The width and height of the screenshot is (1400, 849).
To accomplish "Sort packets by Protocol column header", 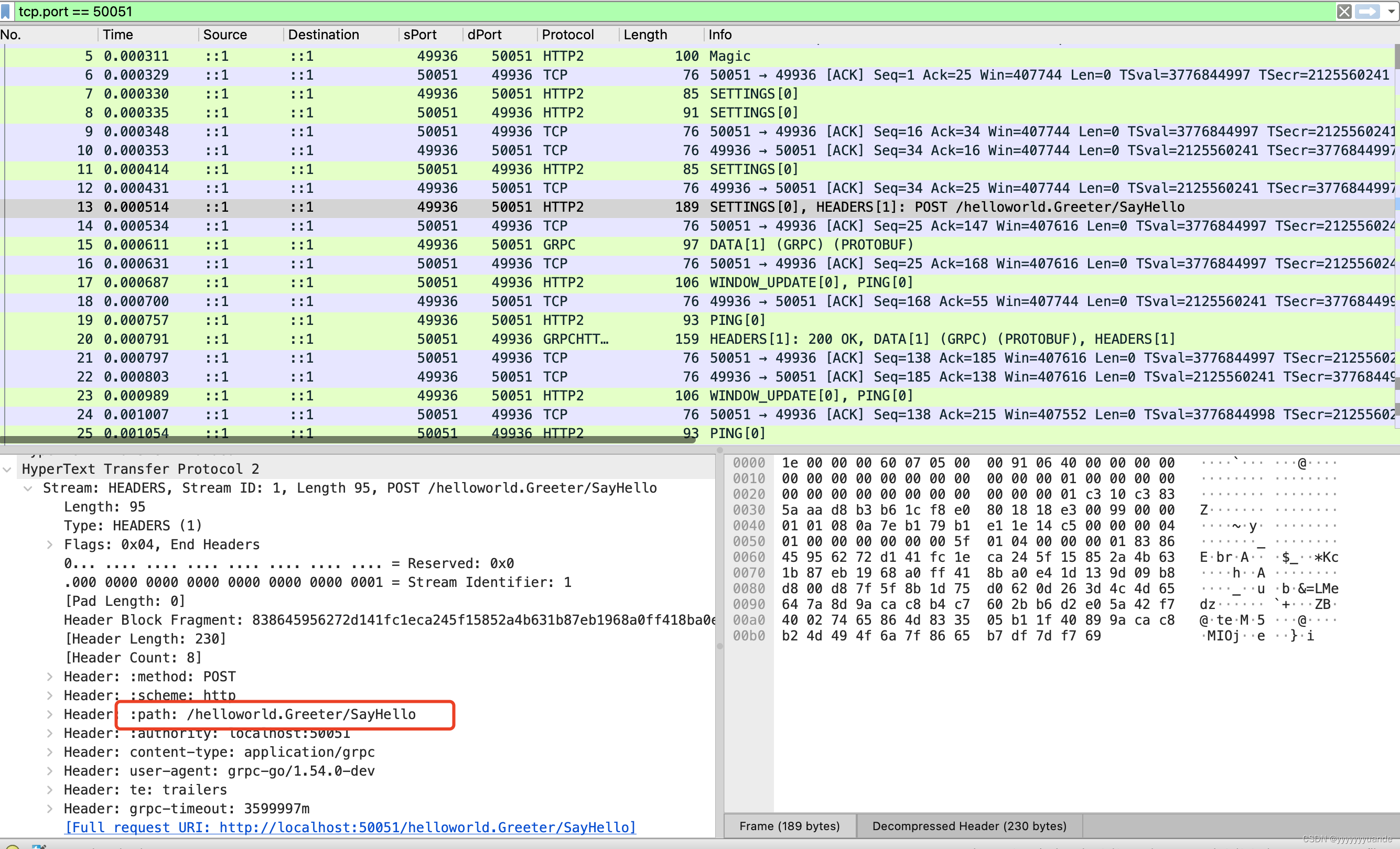I will tap(568, 35).
